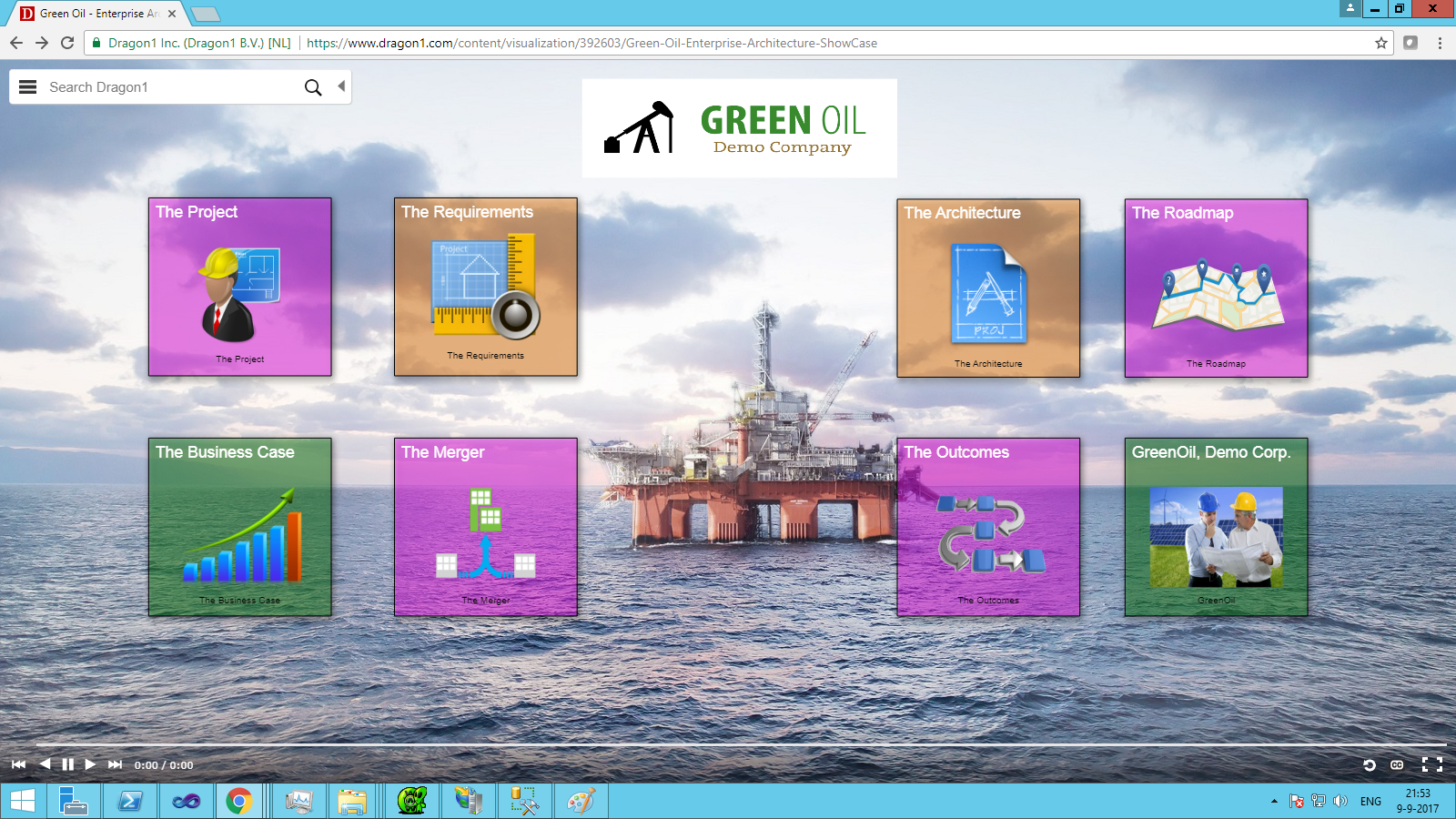Open the taskbar clock showing 21:53
This screenshot has width=1456, height=819.
(x=1418, y=801)
